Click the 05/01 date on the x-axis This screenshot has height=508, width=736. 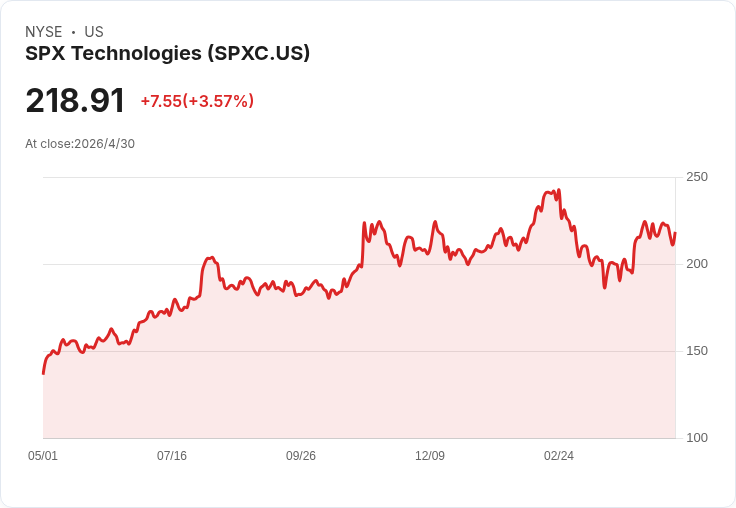point(43,455)
